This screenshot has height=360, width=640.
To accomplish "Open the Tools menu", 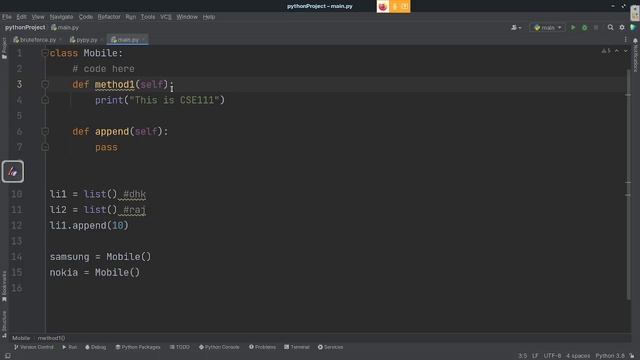I will 148,17.
